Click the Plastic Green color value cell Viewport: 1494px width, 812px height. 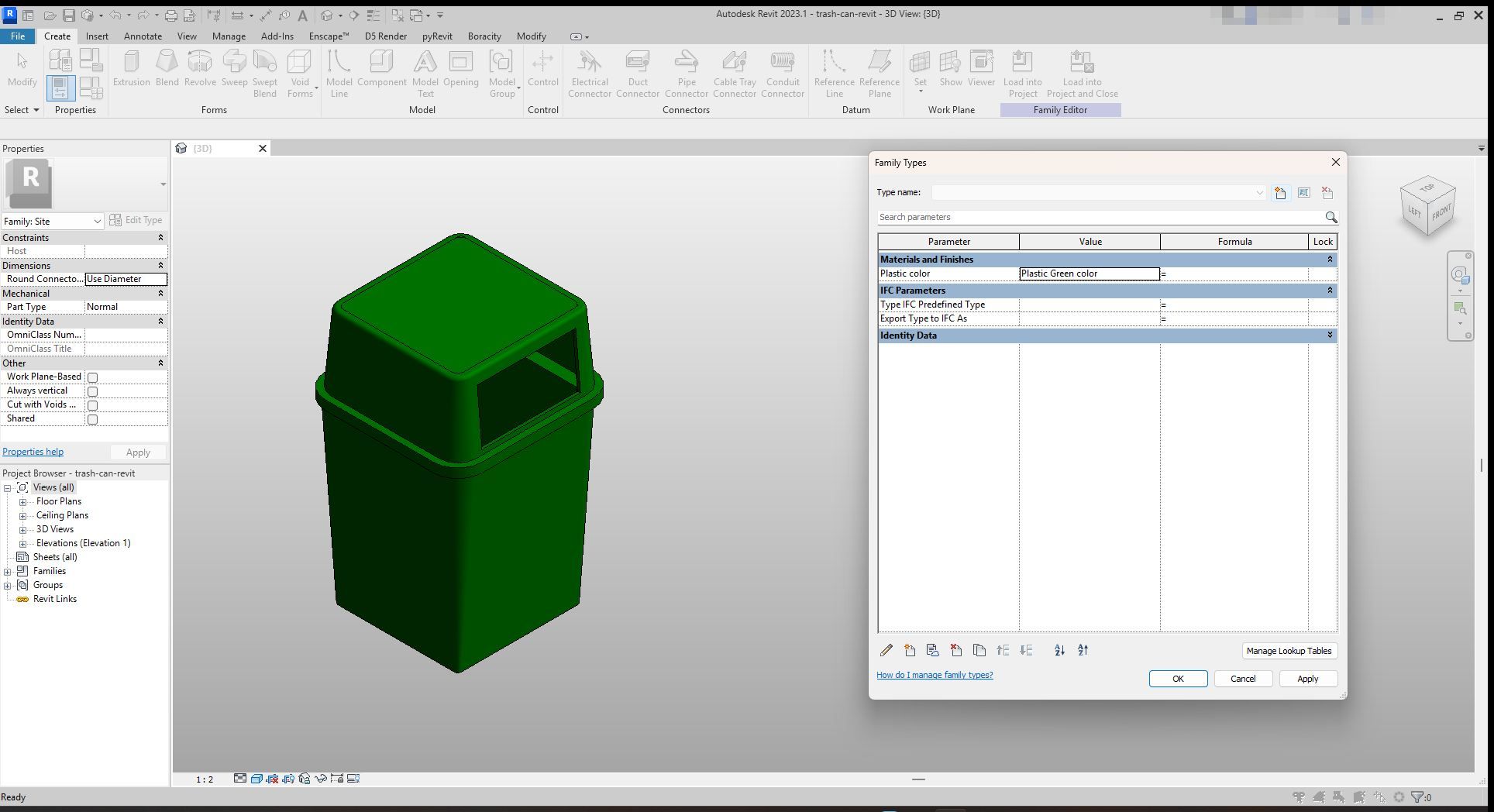1089,274
